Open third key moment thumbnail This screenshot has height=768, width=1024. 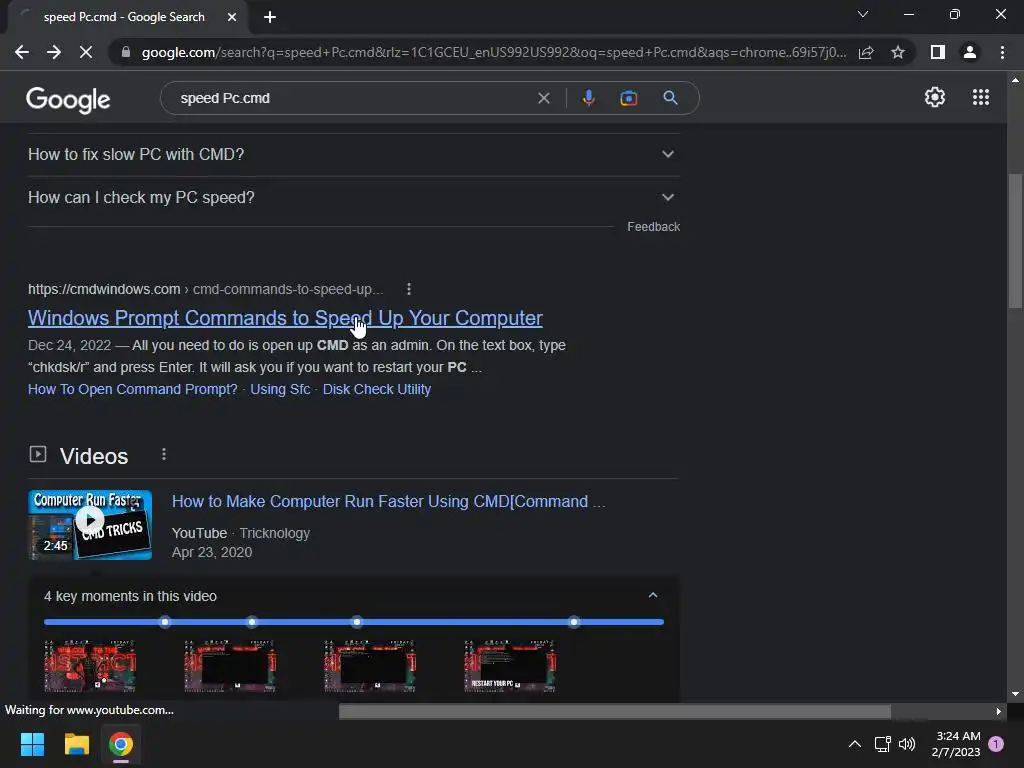coord(370,665)
